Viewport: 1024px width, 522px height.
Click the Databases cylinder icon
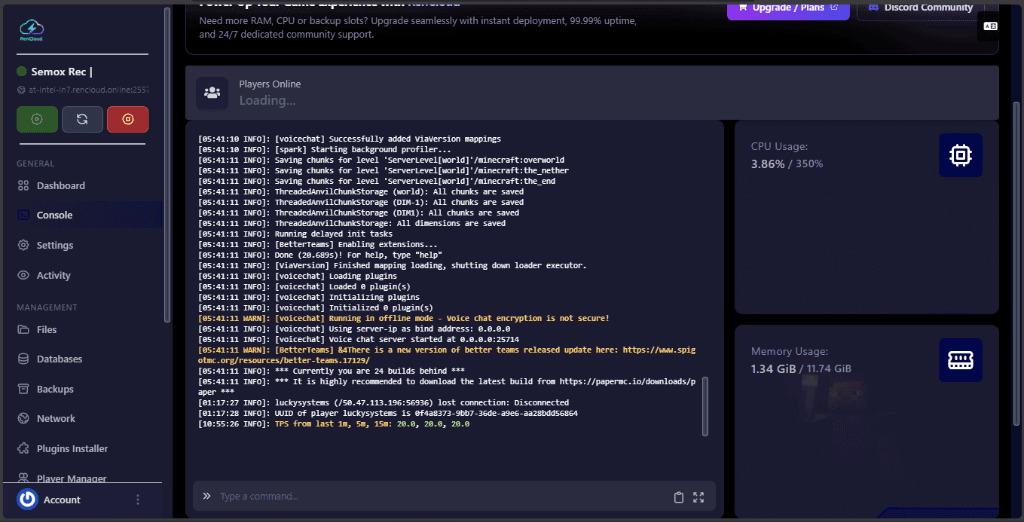pyautogui.click(x=24, y=359)
